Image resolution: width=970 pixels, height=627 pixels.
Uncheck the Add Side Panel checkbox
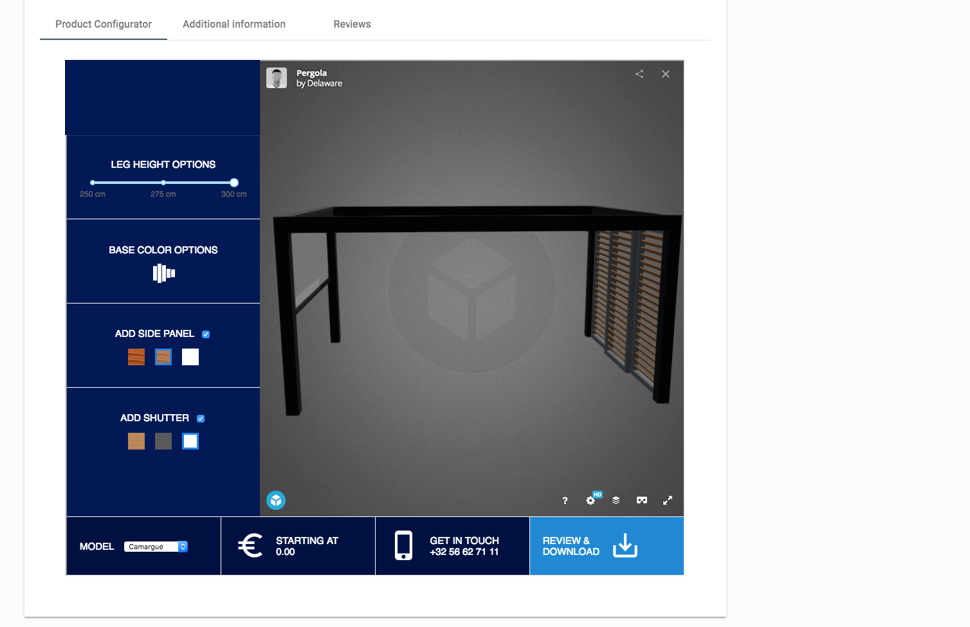[x=206, y=334]
